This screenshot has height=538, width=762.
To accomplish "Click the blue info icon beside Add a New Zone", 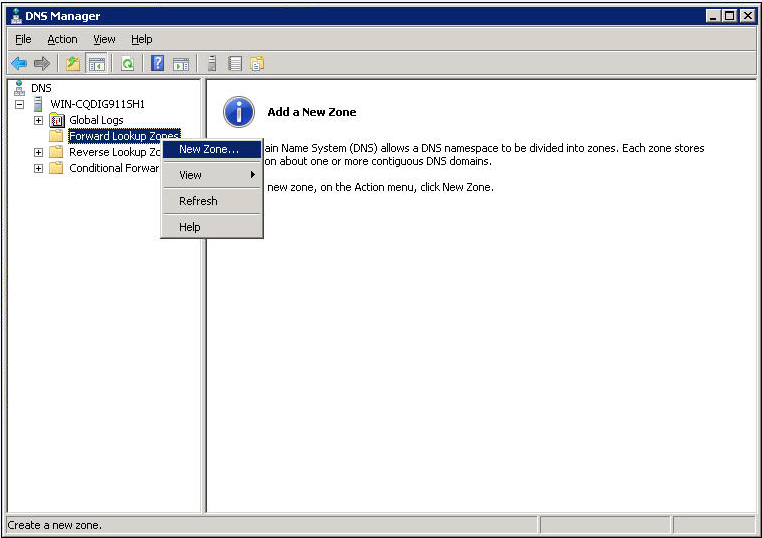I will click(x=239, y=112).
